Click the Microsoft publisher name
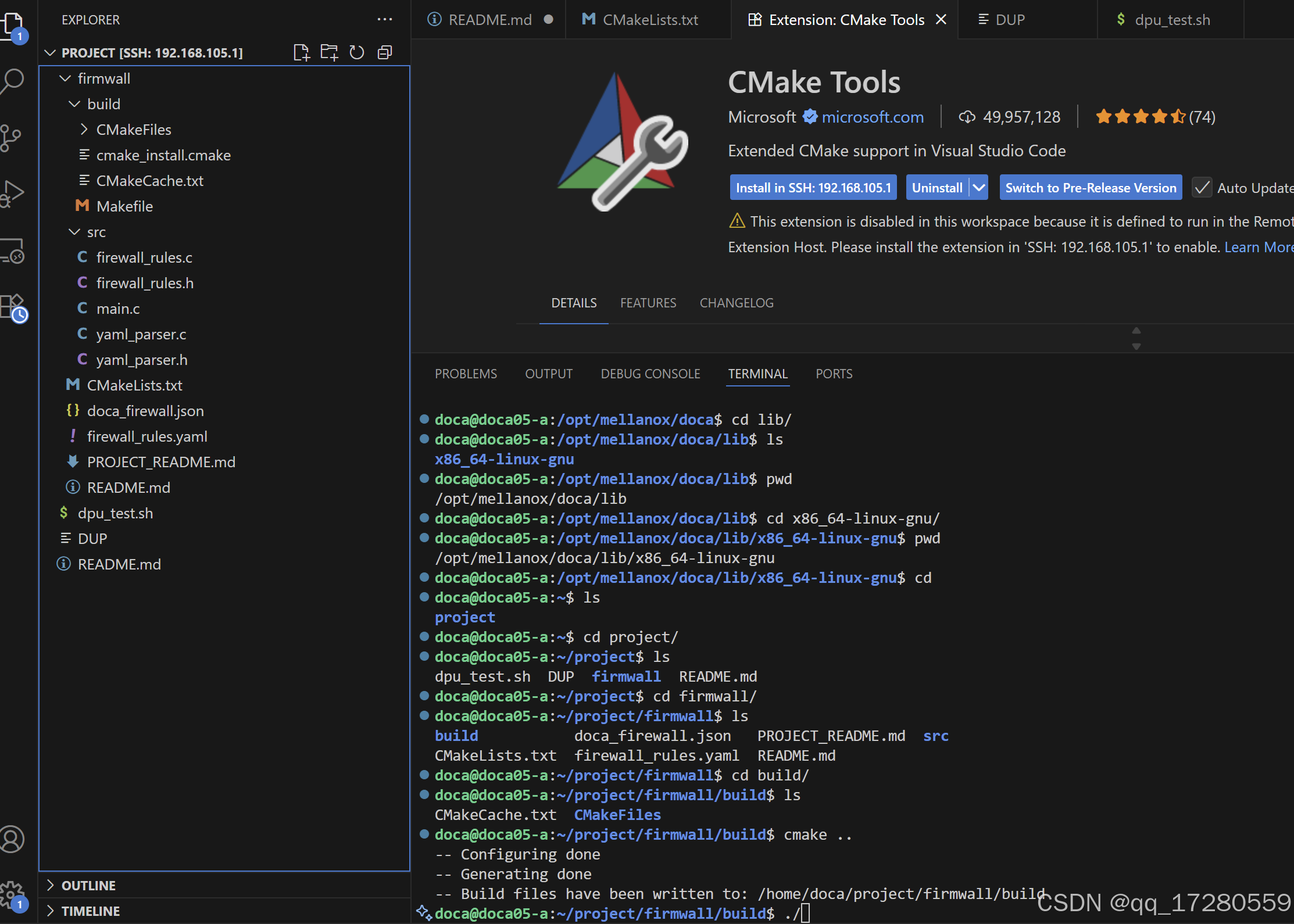The image size is (1294, 924). click(x=762, y=117)
